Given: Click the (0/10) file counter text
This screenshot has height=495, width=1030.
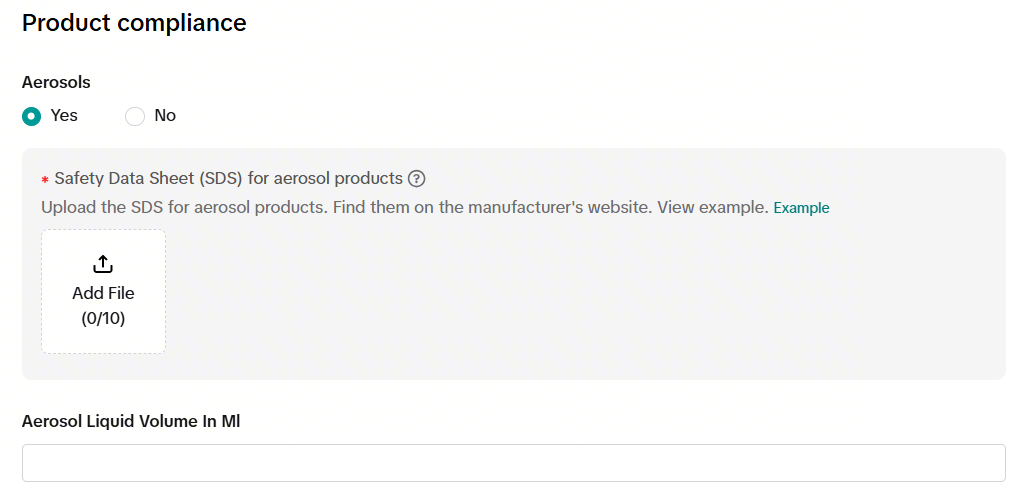Looking at the screenshot, I should 103,319.
